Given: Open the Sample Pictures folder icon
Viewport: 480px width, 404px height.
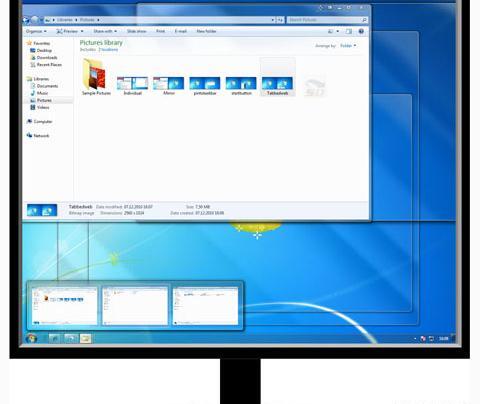Looking at the screenshot, I should 96,74.
